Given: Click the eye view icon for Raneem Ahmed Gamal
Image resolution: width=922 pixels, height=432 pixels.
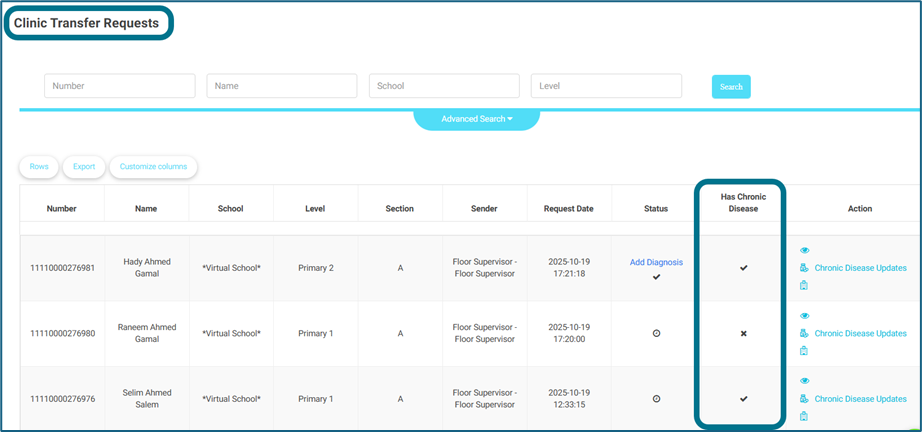Looking at the screenshot, I should (x=805, y=316).
